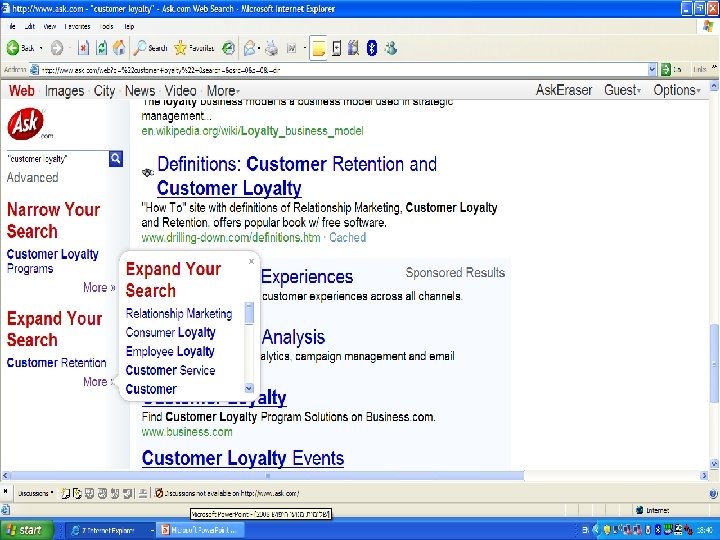Click the Discussions unavailable warning icon
Screen dimensions: 720x540
click(159, 493)
